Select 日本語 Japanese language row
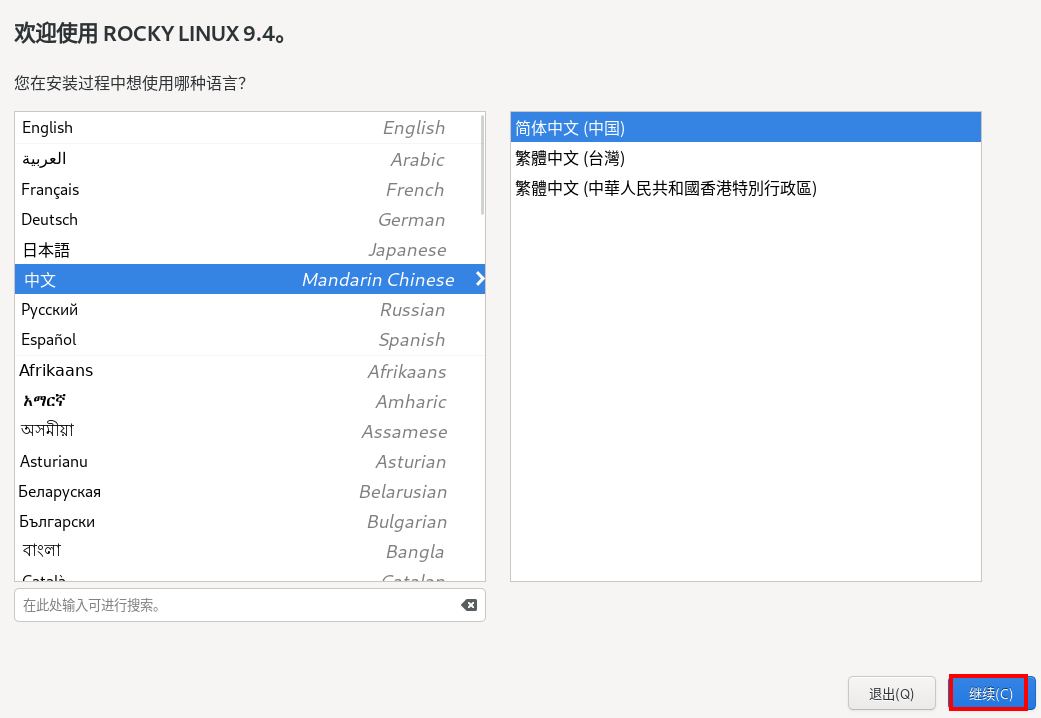Viewport: 1041px width, 718px height. pyautogui.click(x=248, y=250)
